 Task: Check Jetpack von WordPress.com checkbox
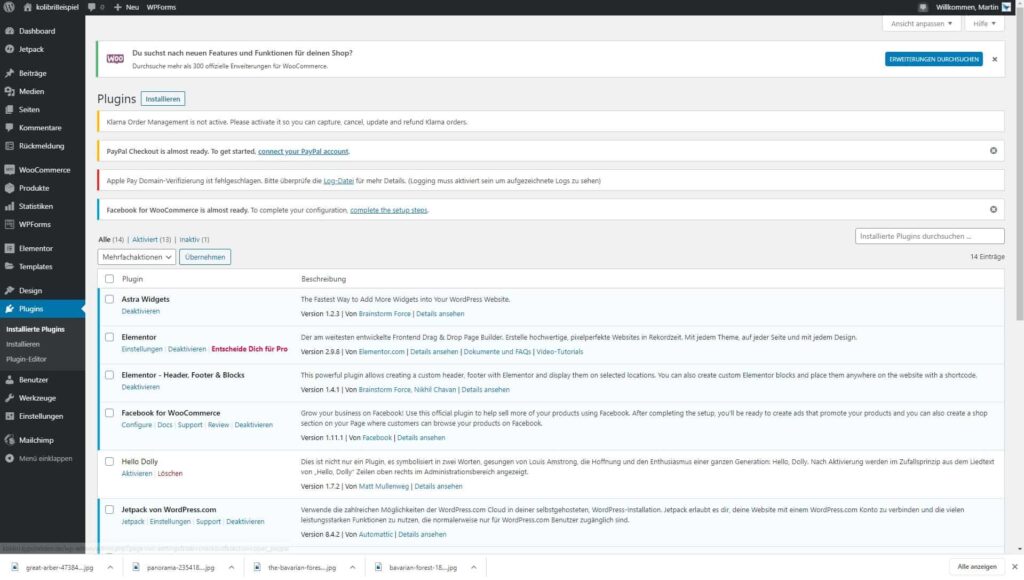coord(110,509)
